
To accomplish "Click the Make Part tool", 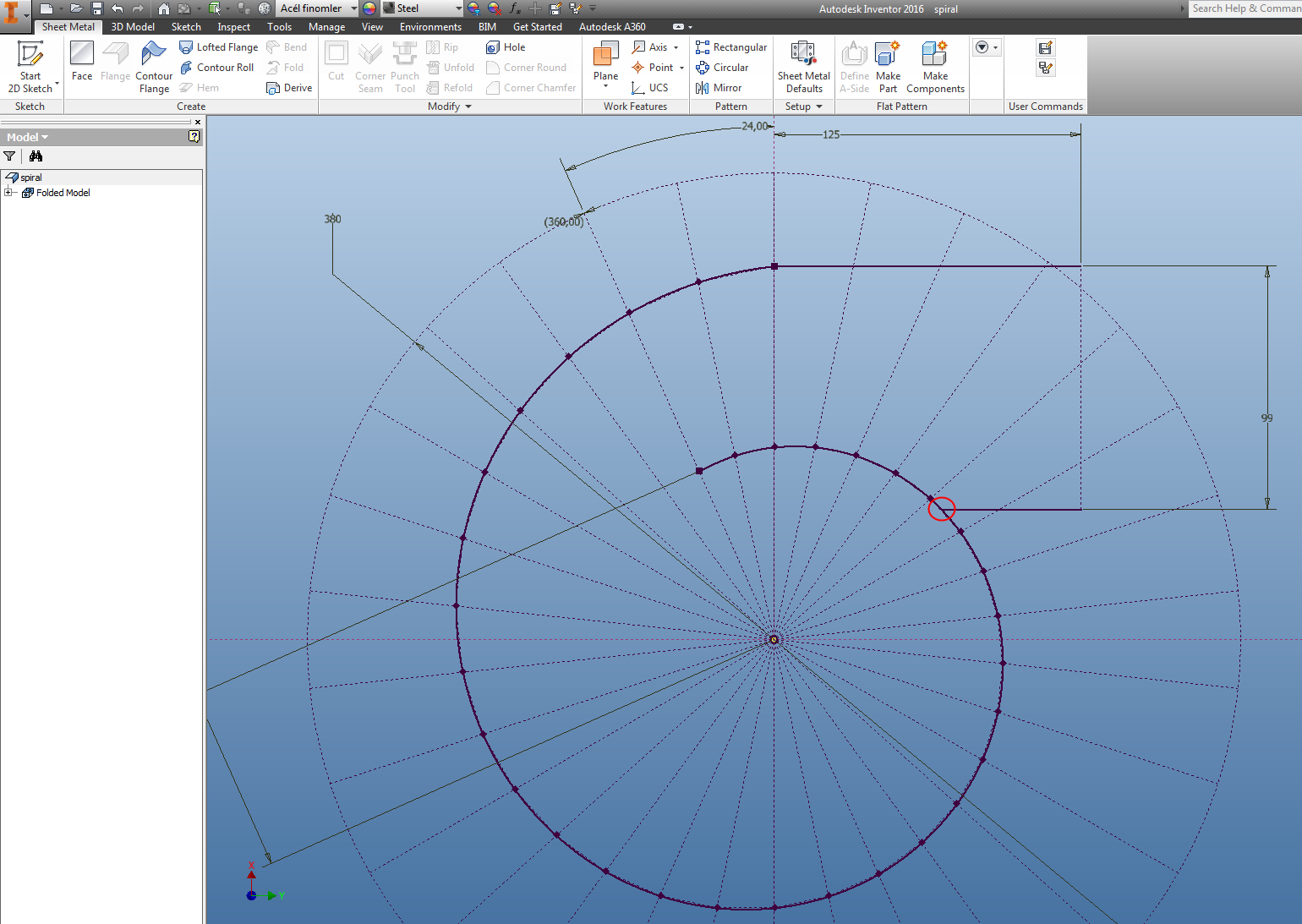I will (x=888, y=66).
